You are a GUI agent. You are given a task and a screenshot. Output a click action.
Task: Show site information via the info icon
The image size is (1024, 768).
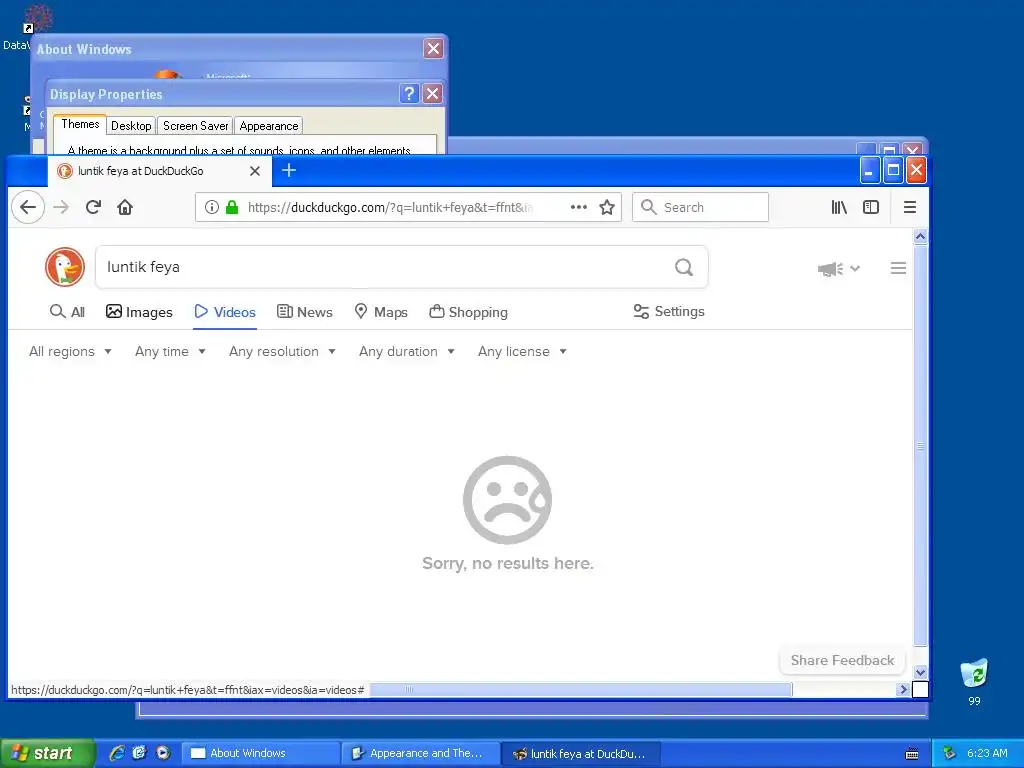[x=212, y=207]
